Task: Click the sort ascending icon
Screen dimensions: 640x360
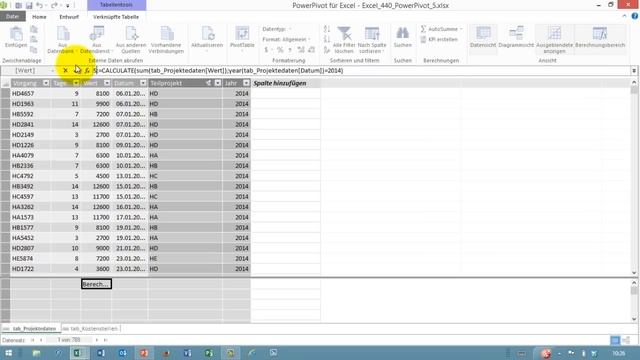Action: (x=327, y=29)
